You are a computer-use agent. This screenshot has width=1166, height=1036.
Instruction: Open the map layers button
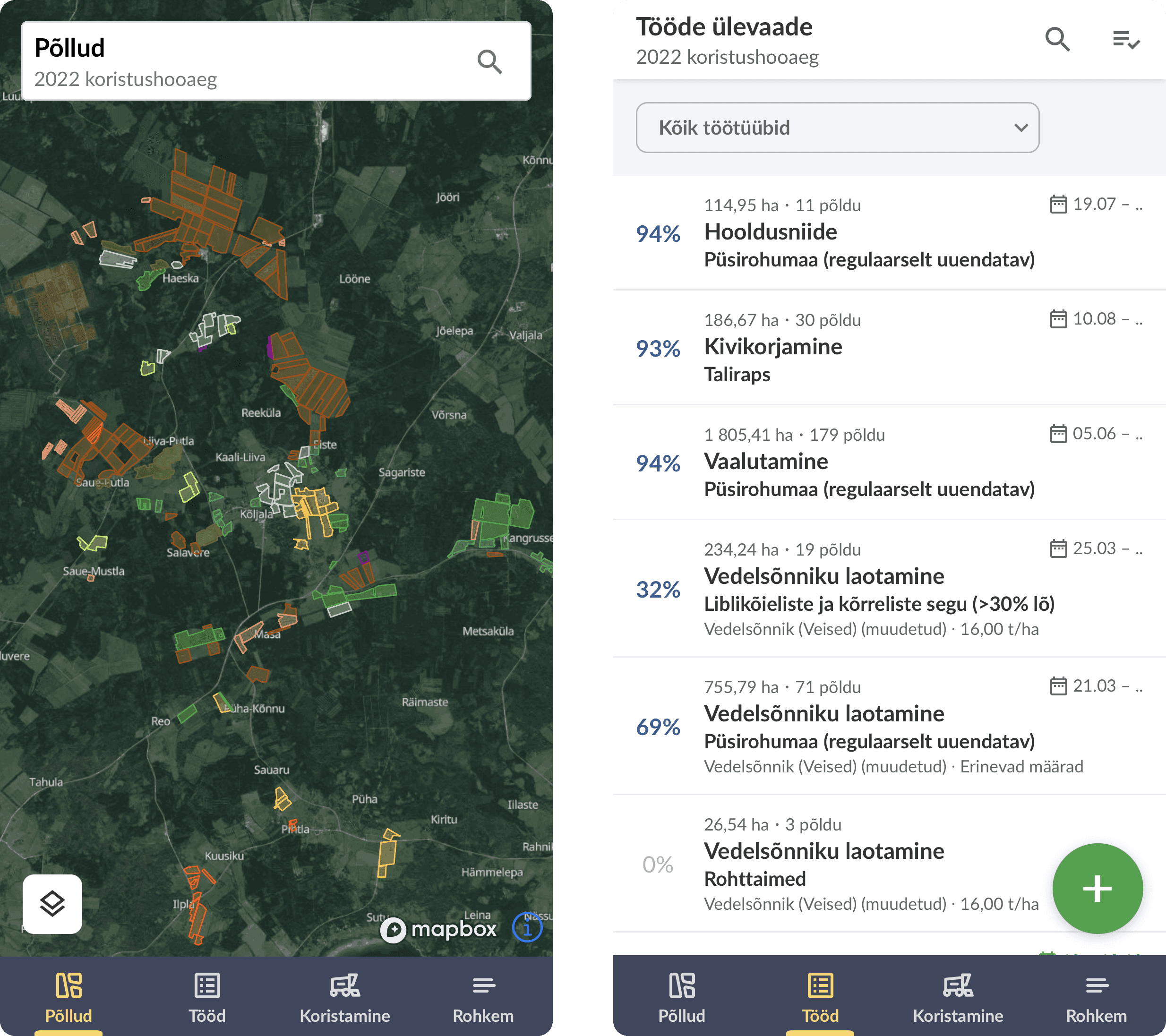point(52,904)
